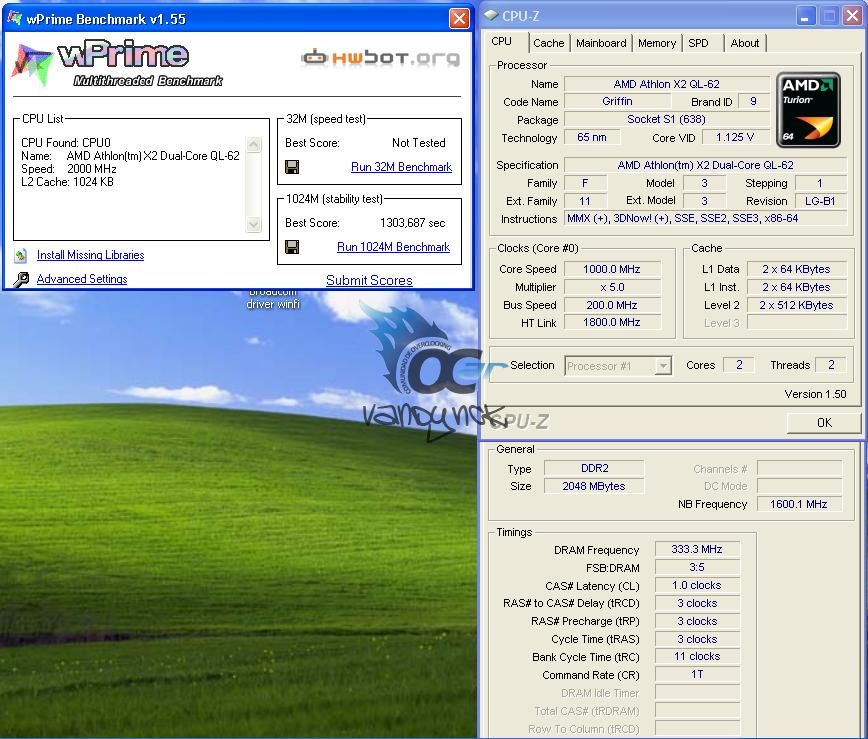Click the Technology value 65 nm
Image resolution: width=868 pixels, height=739 pixels.
[x=592, y=137]
